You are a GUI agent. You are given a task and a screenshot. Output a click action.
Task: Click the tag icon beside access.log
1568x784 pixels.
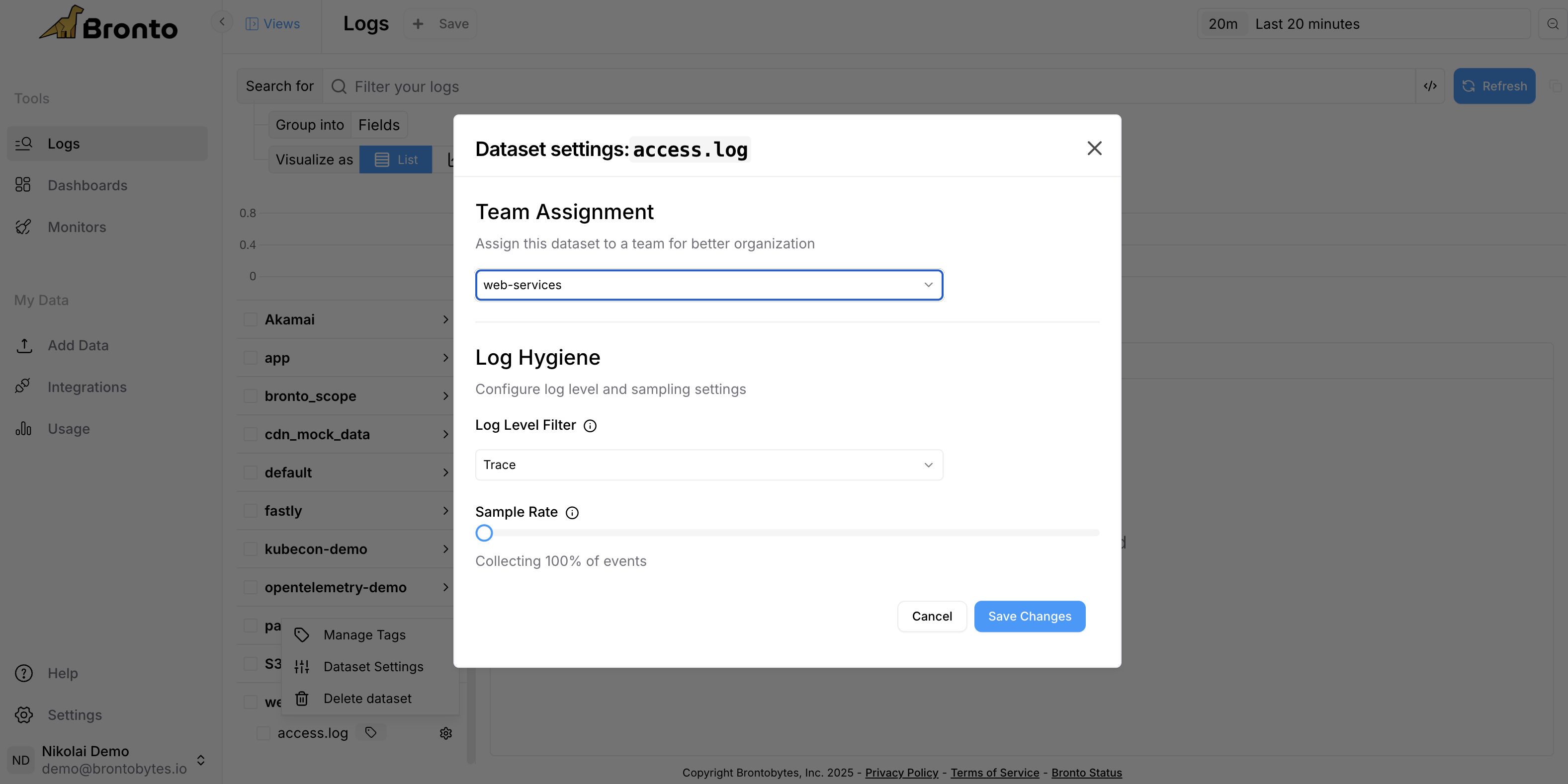[x=371, y=732]
